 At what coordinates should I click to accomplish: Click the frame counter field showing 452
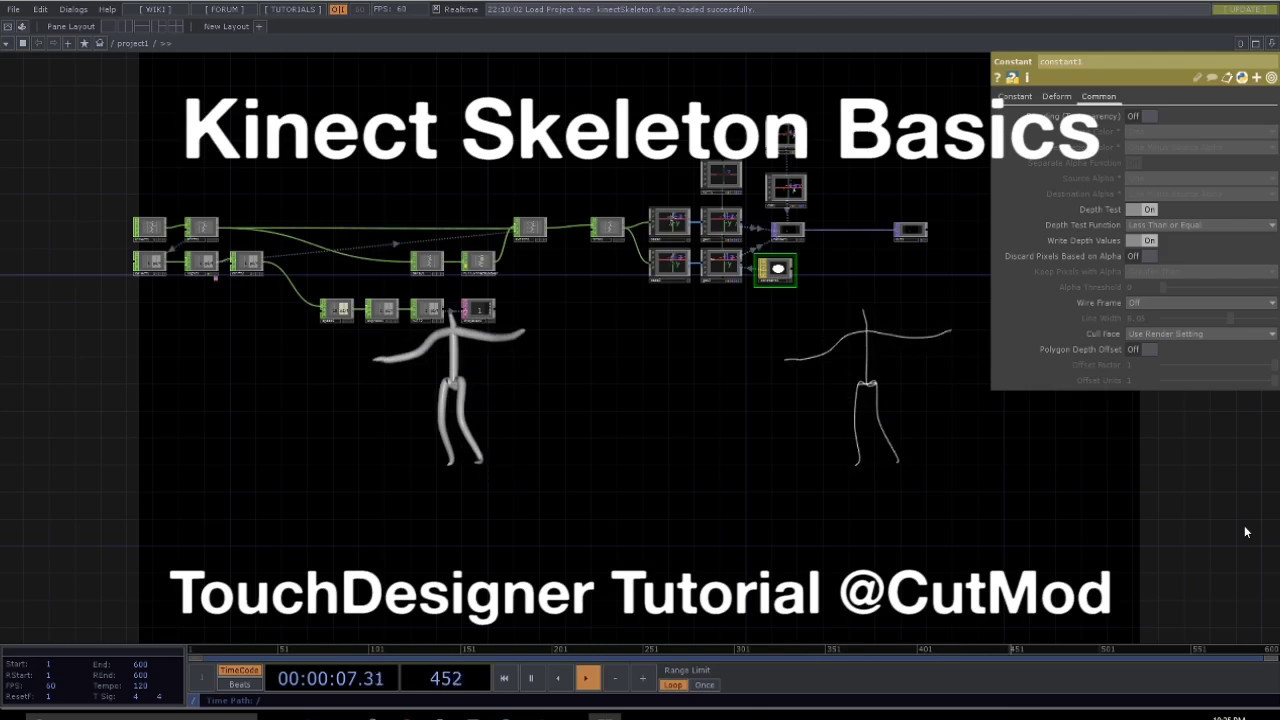pyautogui.click(x=445, y=678)
